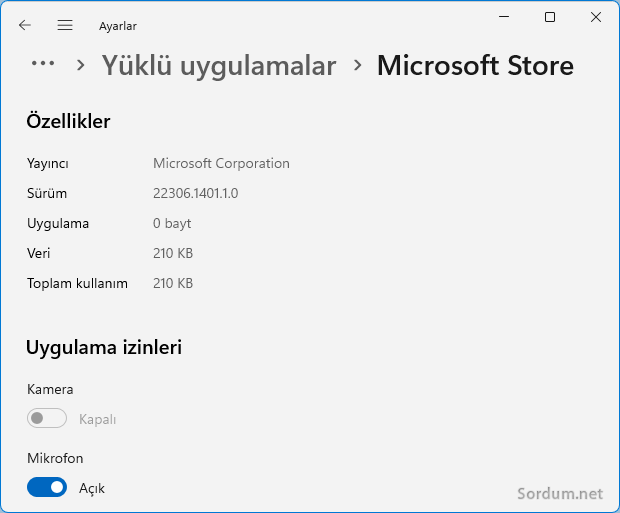
Task: Click the Microsoft Store breadcrumb title
Action: (475, 66)
